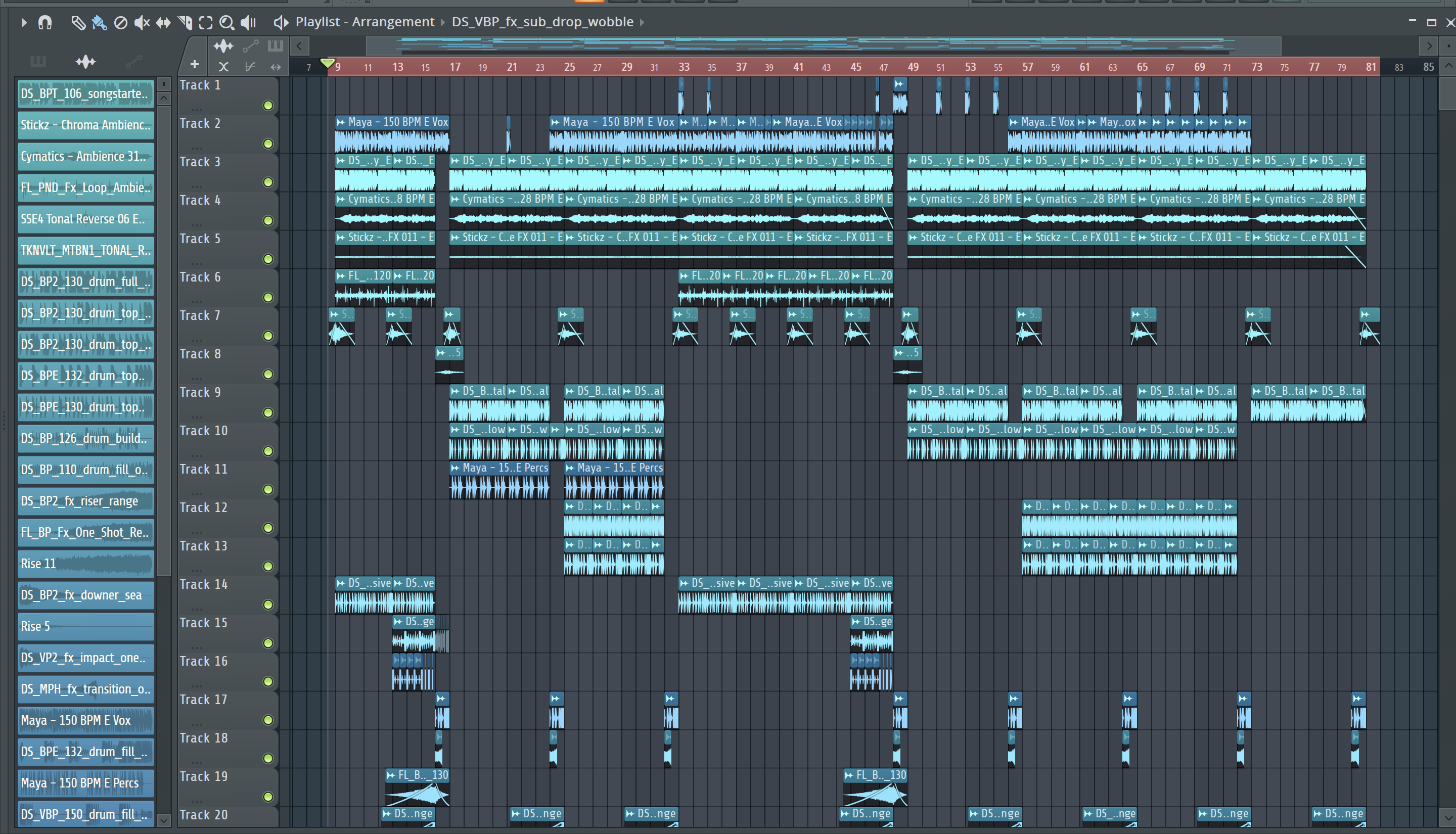Click the Track 10 header label
This screenshot has height=834, width=1456.
[x=203, y=431]
